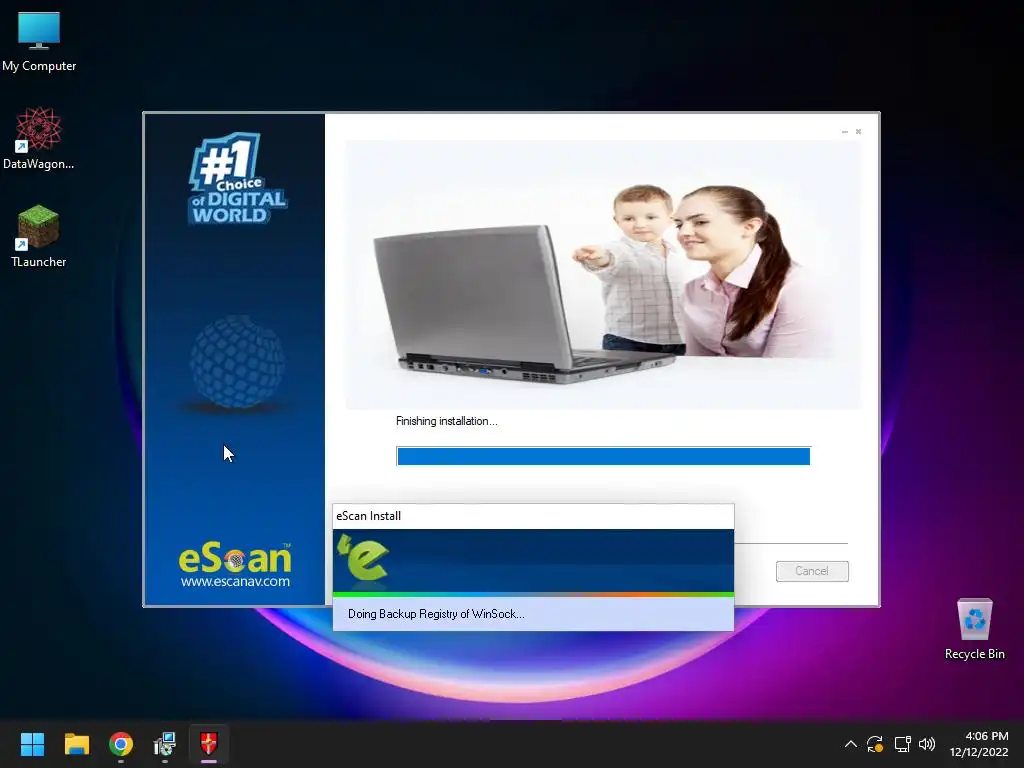1024x768 pixels.
Task: Click the blue globe graphic in sidebar
Action: tap(237, 362)
